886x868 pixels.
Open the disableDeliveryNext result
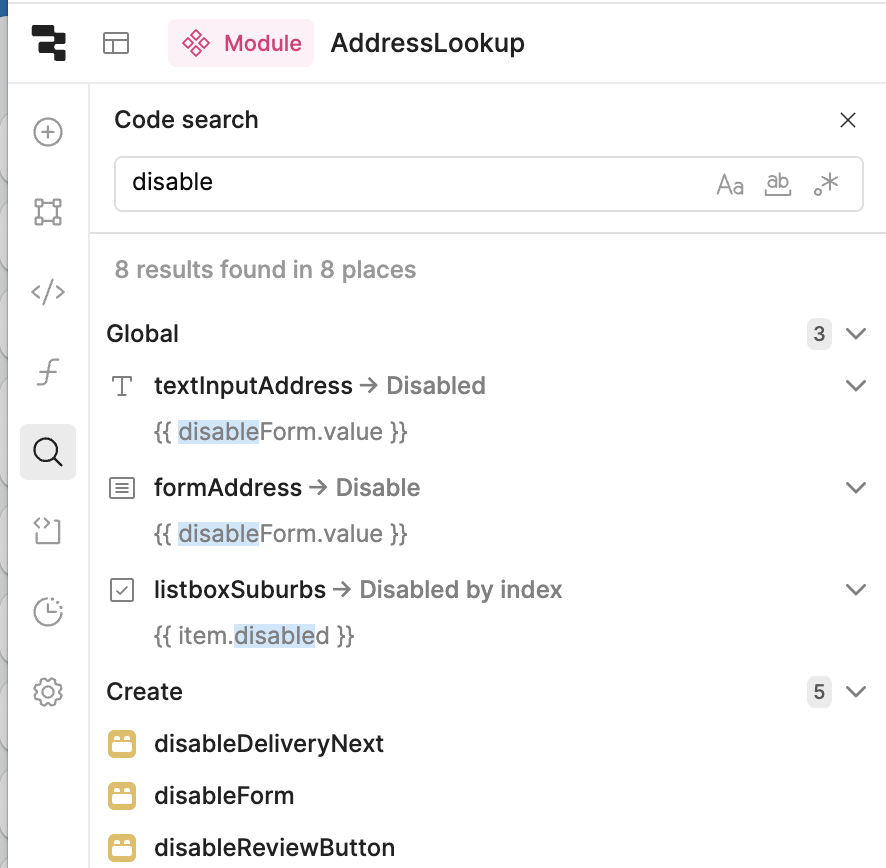(x=269, y=744)
